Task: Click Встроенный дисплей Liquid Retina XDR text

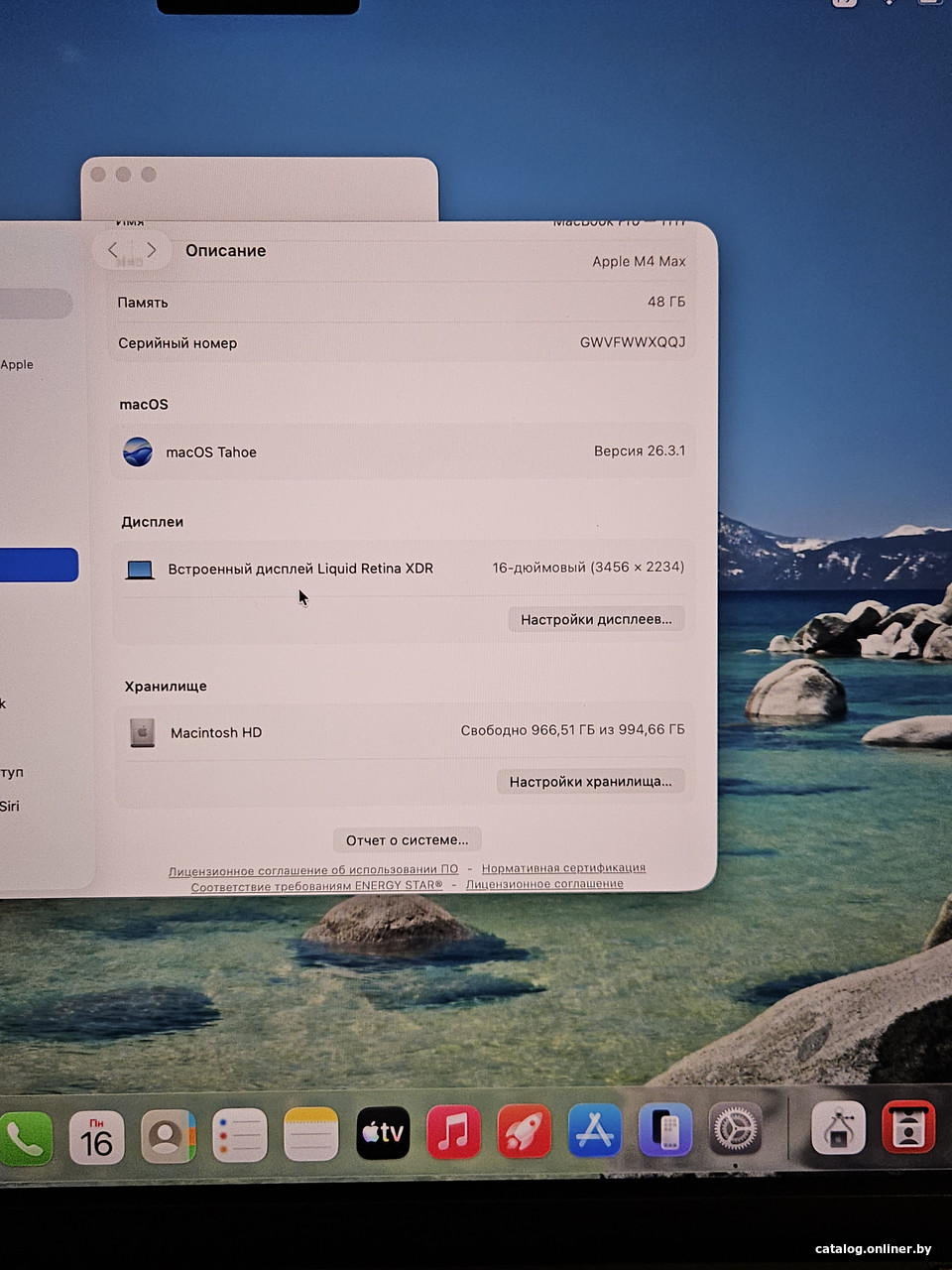Action: click(x=300, y=569)
